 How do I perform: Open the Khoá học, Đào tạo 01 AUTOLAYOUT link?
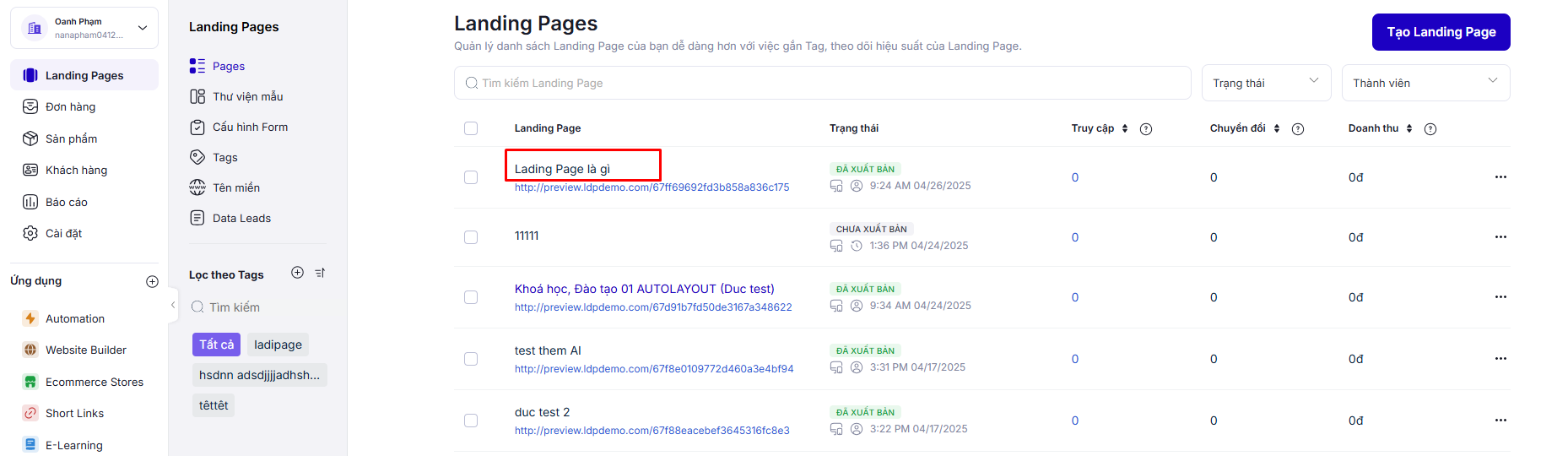[x=644, y=289]
